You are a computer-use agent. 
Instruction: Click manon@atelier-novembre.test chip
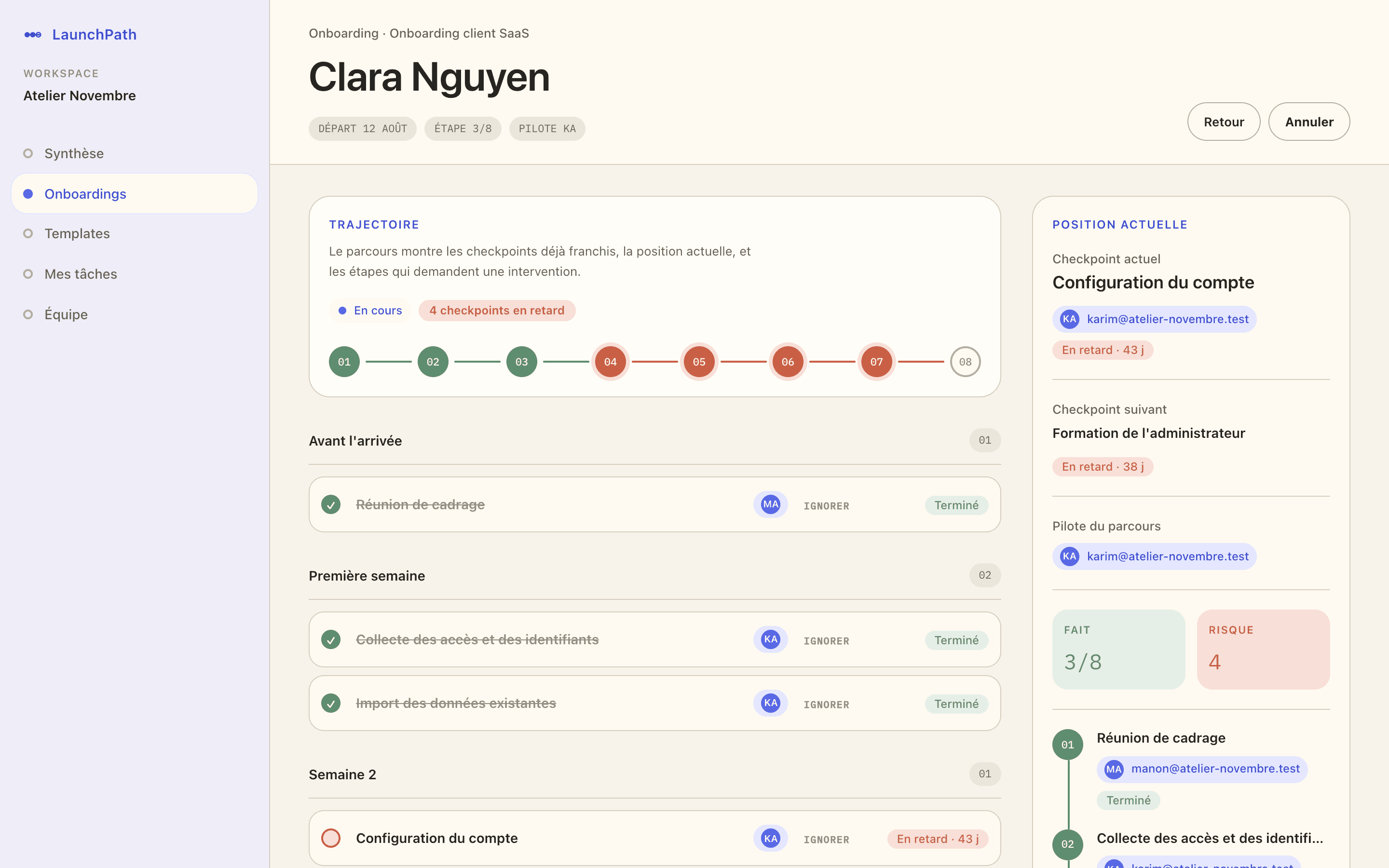(1202, 769)
